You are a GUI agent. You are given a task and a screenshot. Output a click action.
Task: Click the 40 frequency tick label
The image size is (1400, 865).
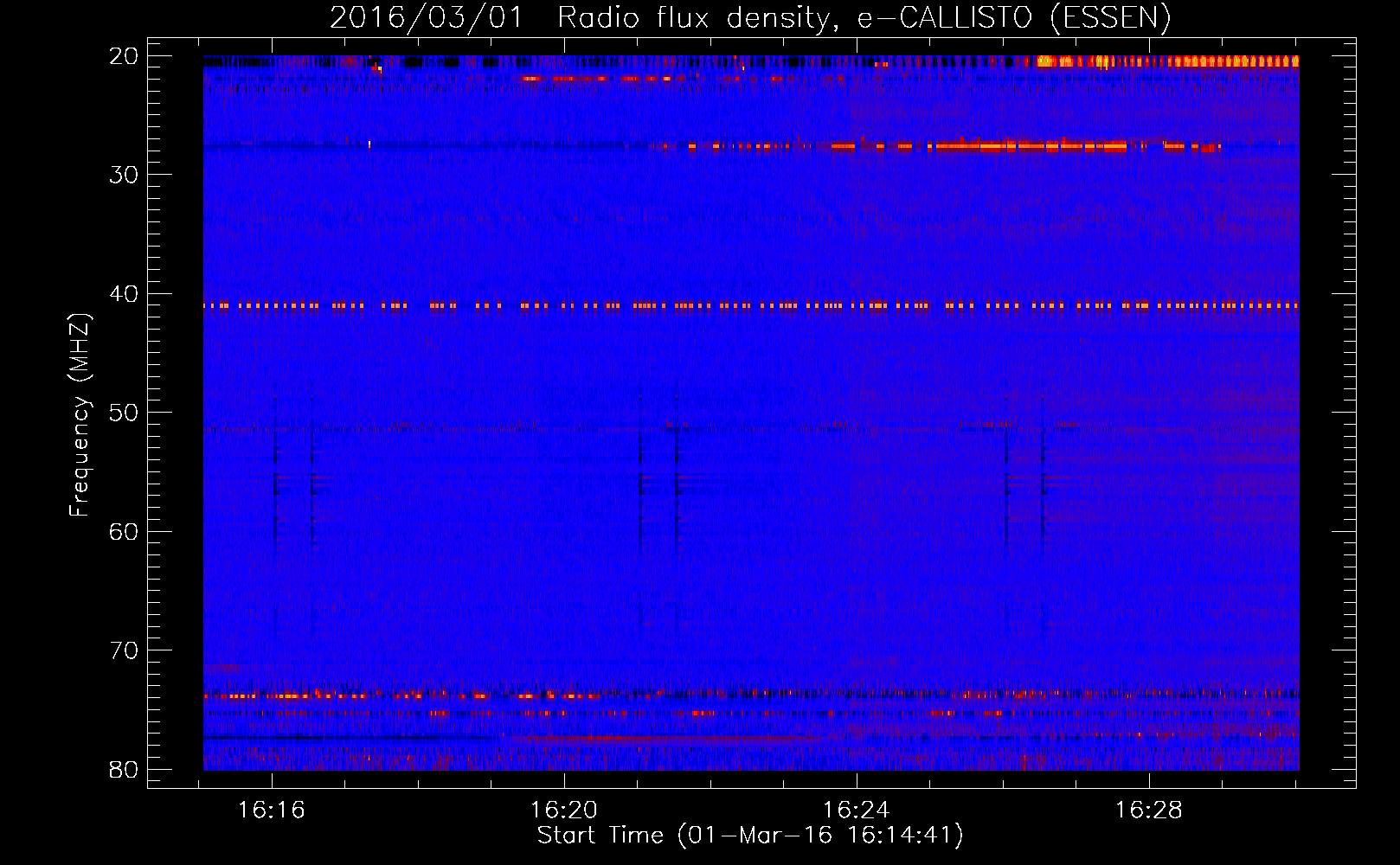[x=124, y=294]
